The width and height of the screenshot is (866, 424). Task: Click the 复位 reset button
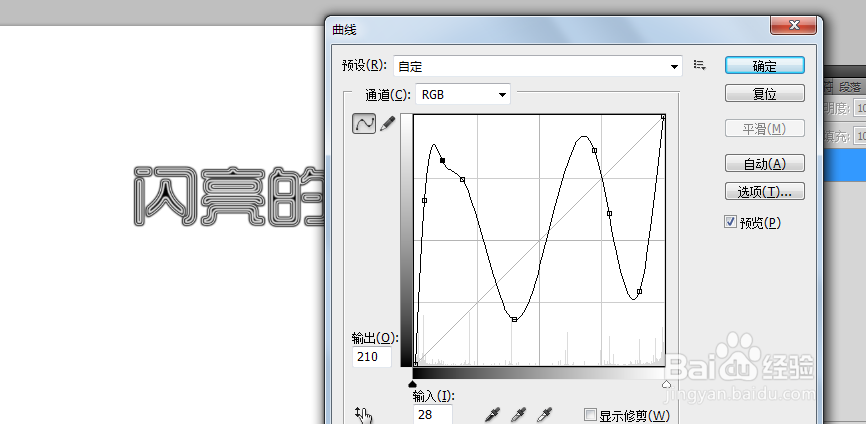tap(765, 93)
